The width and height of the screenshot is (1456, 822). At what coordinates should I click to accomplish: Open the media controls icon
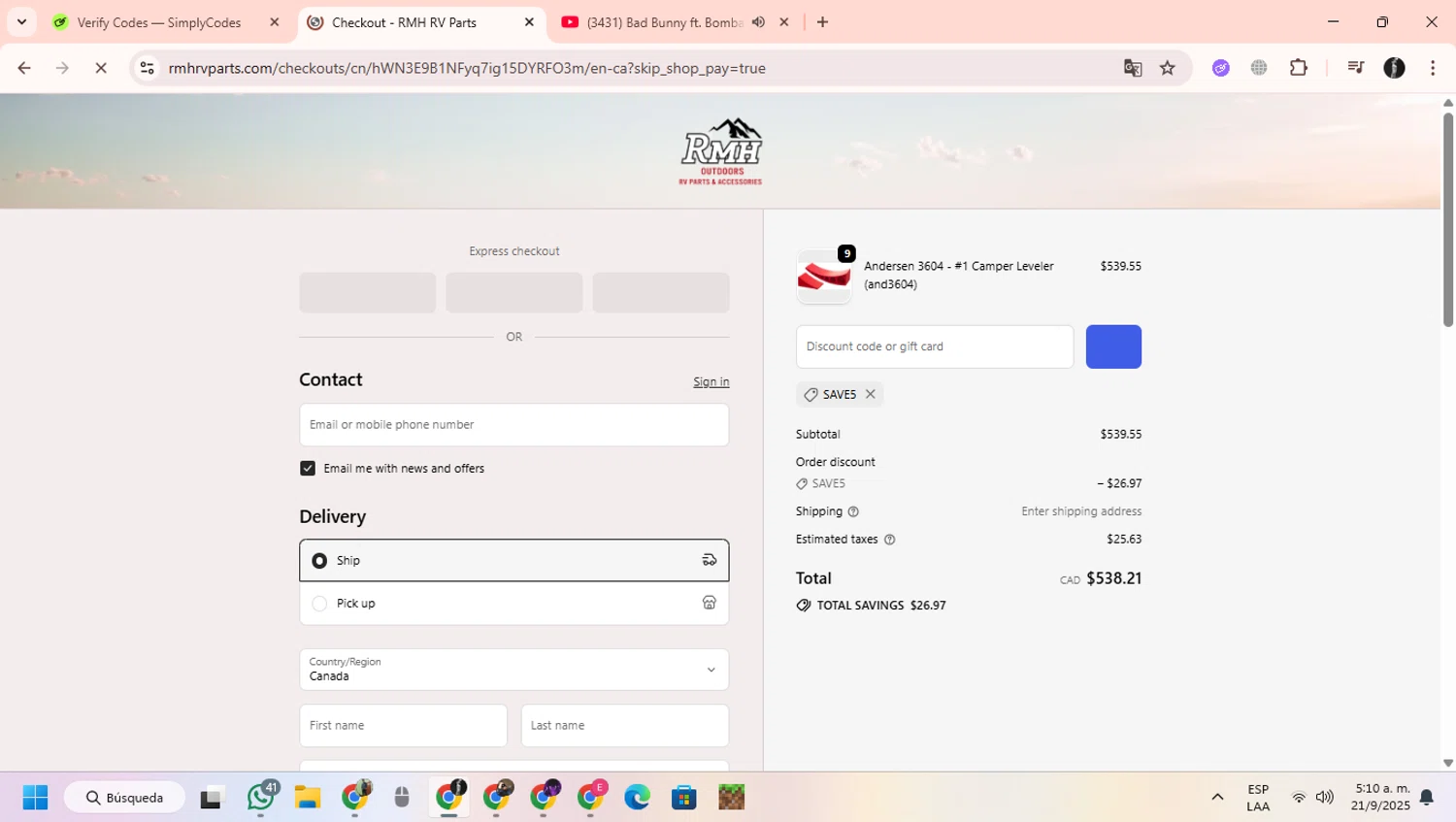click(x=1356, y=68)
